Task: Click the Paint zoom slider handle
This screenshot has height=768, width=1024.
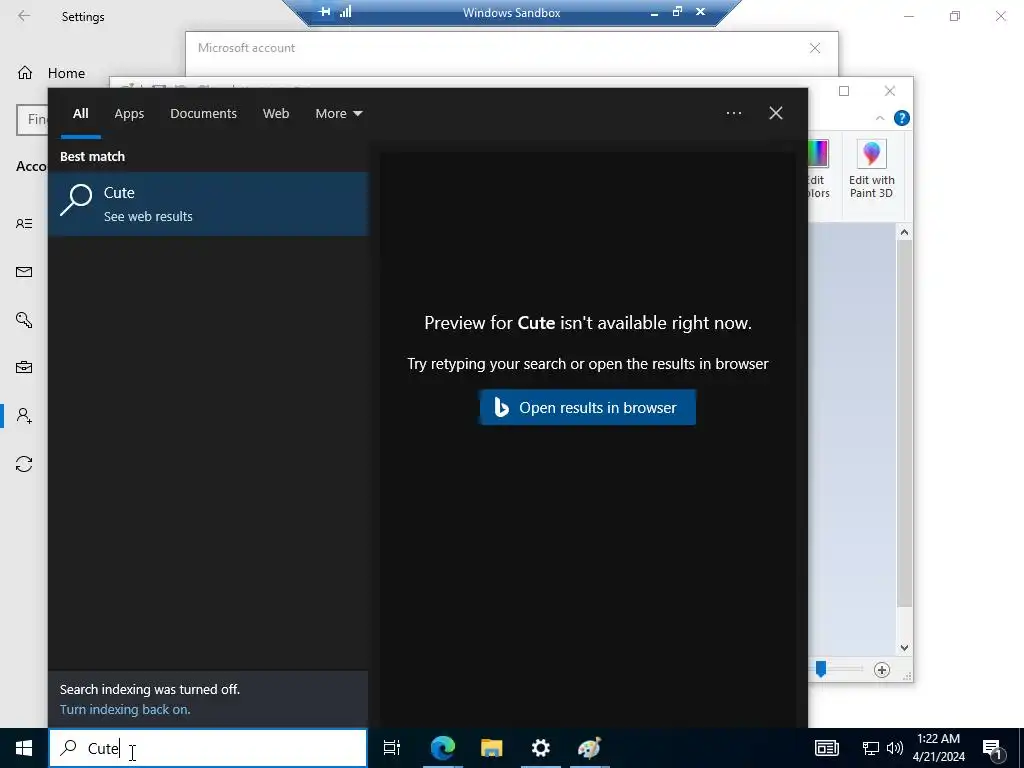Action: 821,669
